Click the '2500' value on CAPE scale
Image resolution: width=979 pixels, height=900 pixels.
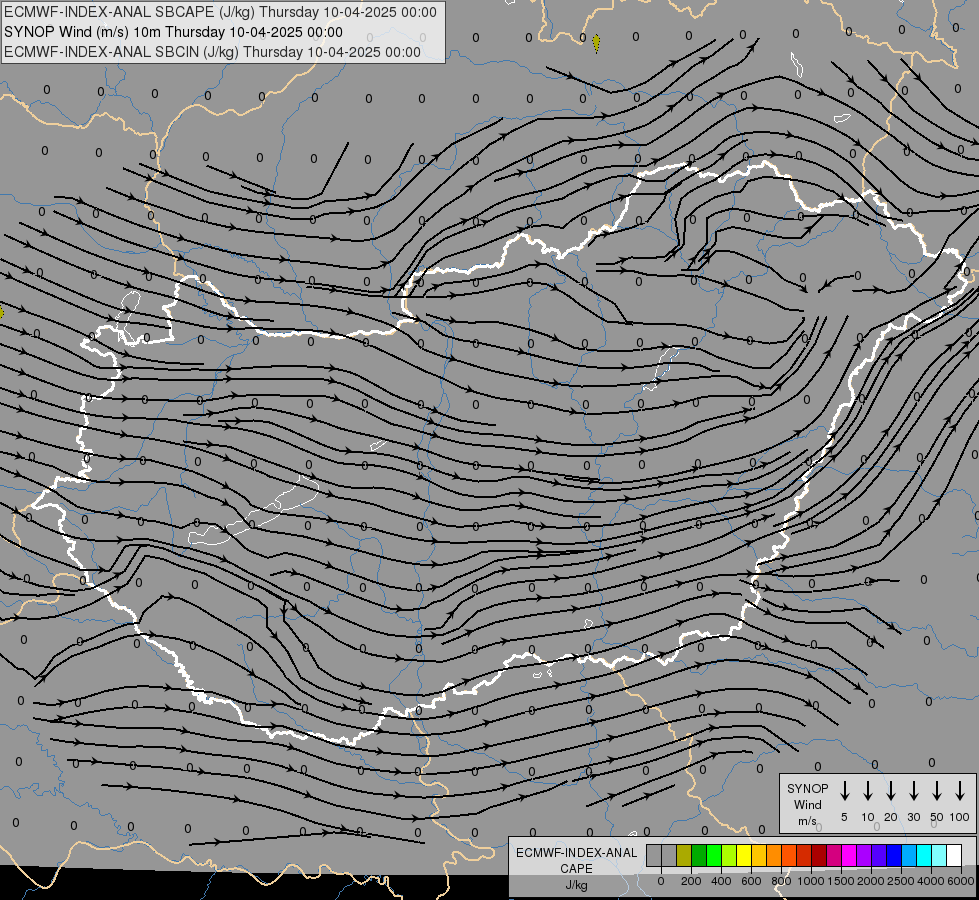pos(901,881)
